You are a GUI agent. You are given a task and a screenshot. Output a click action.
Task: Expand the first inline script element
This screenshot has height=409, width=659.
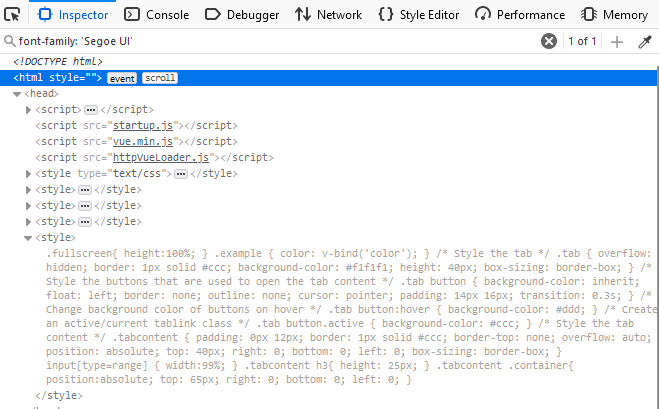coord(28,110)
